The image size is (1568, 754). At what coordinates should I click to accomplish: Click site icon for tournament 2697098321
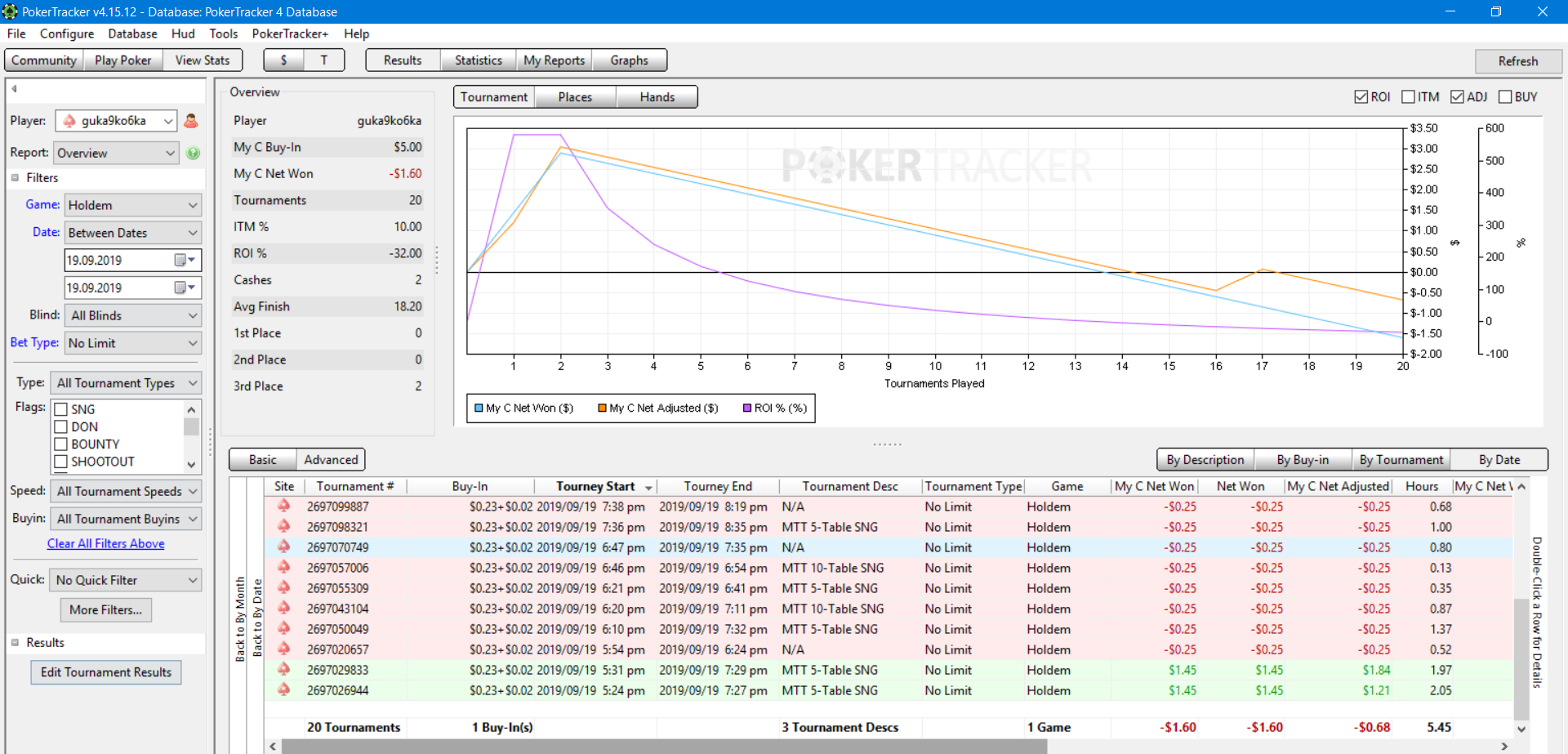click(283, 527)
